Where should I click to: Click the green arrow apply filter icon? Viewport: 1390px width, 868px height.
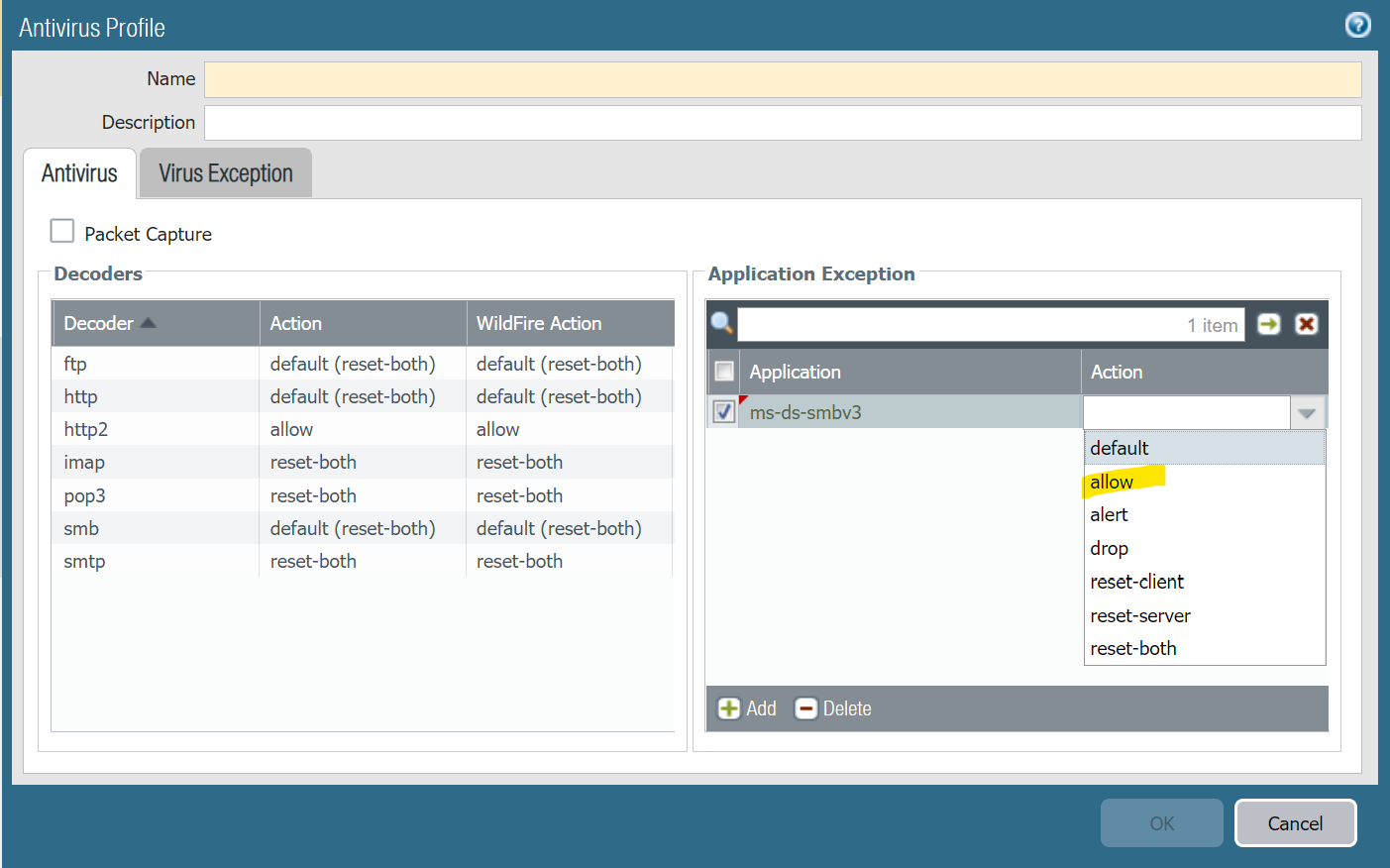tap(1268, 324)
